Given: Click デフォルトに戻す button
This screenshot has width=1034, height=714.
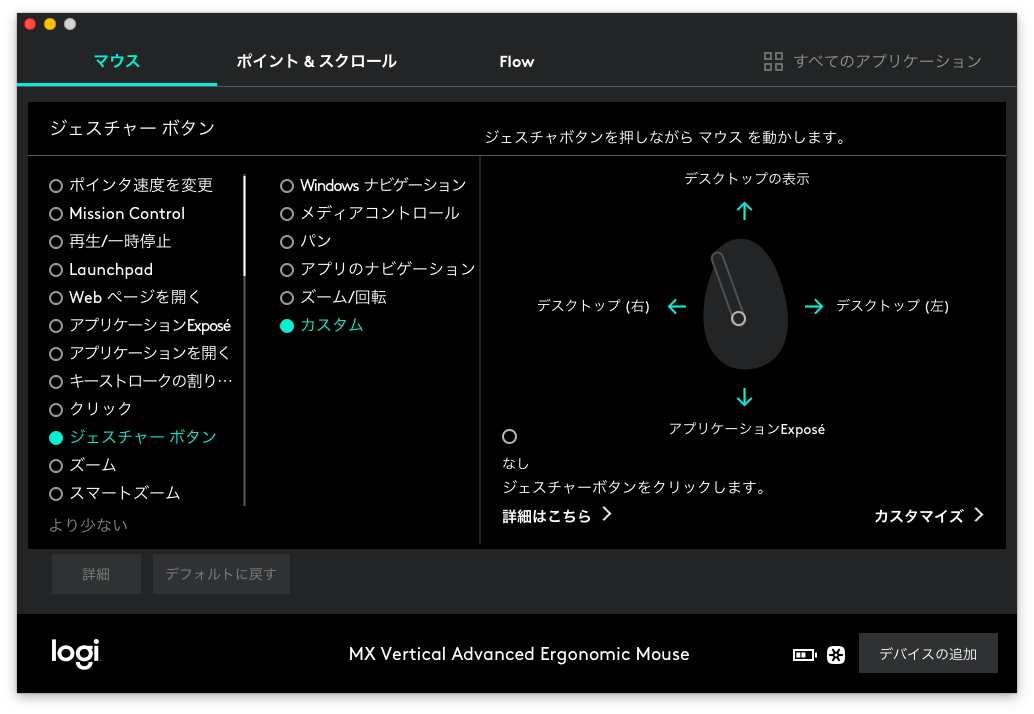Looking at the screenshot, I should click(x=221, y=574).
